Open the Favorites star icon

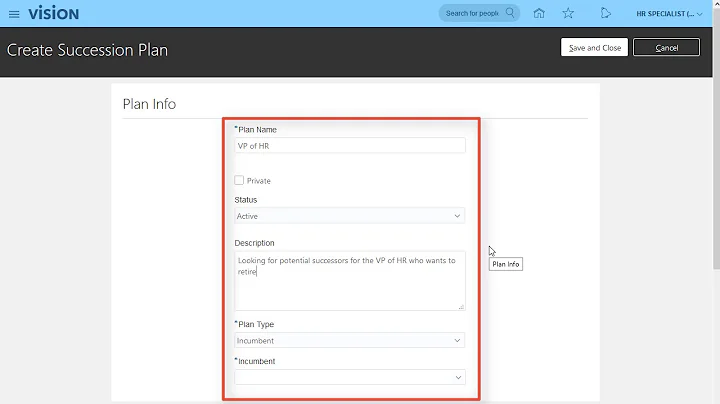568,13
